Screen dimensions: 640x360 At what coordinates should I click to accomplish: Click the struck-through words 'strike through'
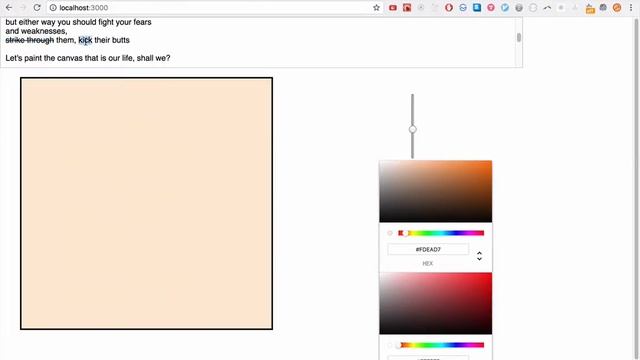30,40
